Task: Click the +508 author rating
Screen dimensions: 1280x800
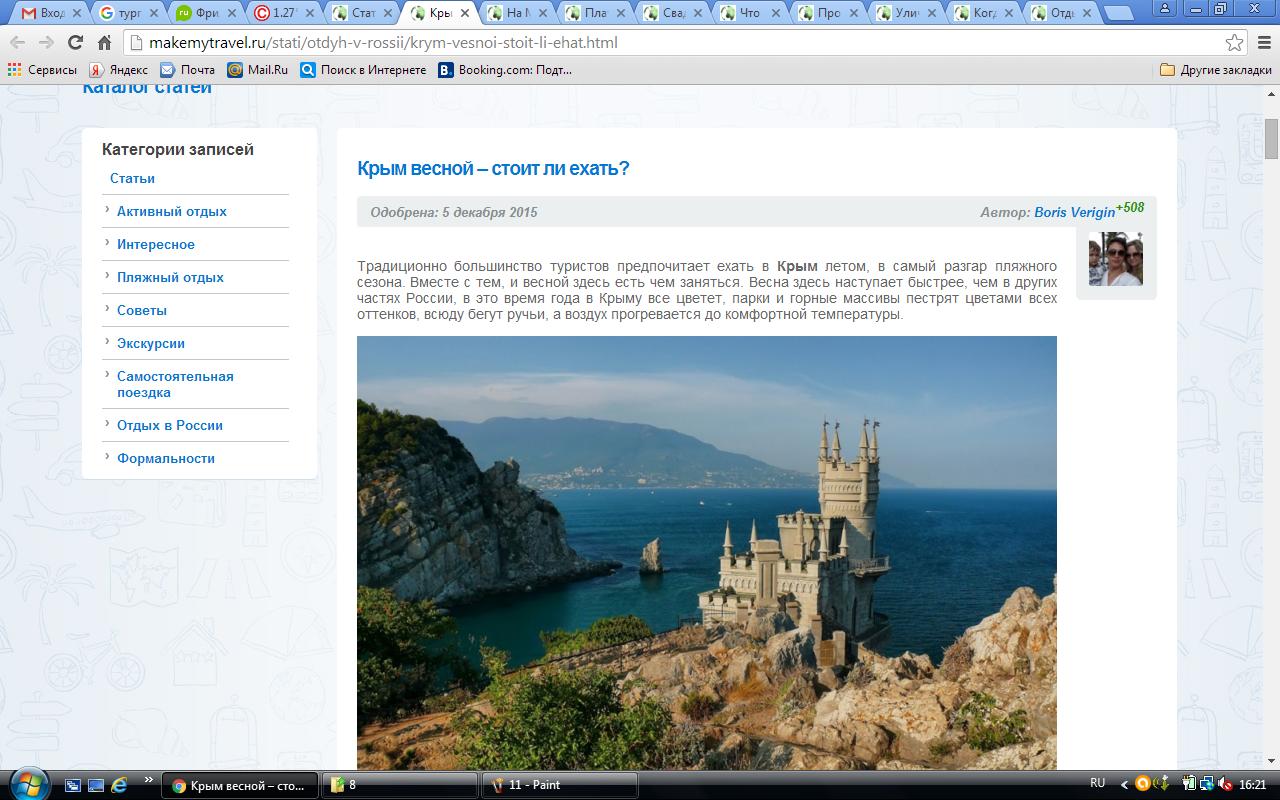Action: (1130, 207)
